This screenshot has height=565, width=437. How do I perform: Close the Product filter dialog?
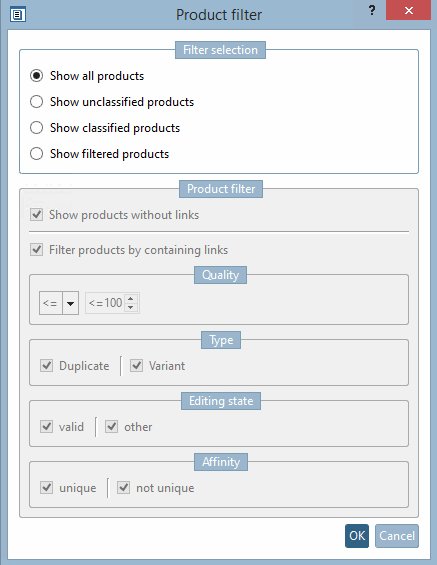409,10
